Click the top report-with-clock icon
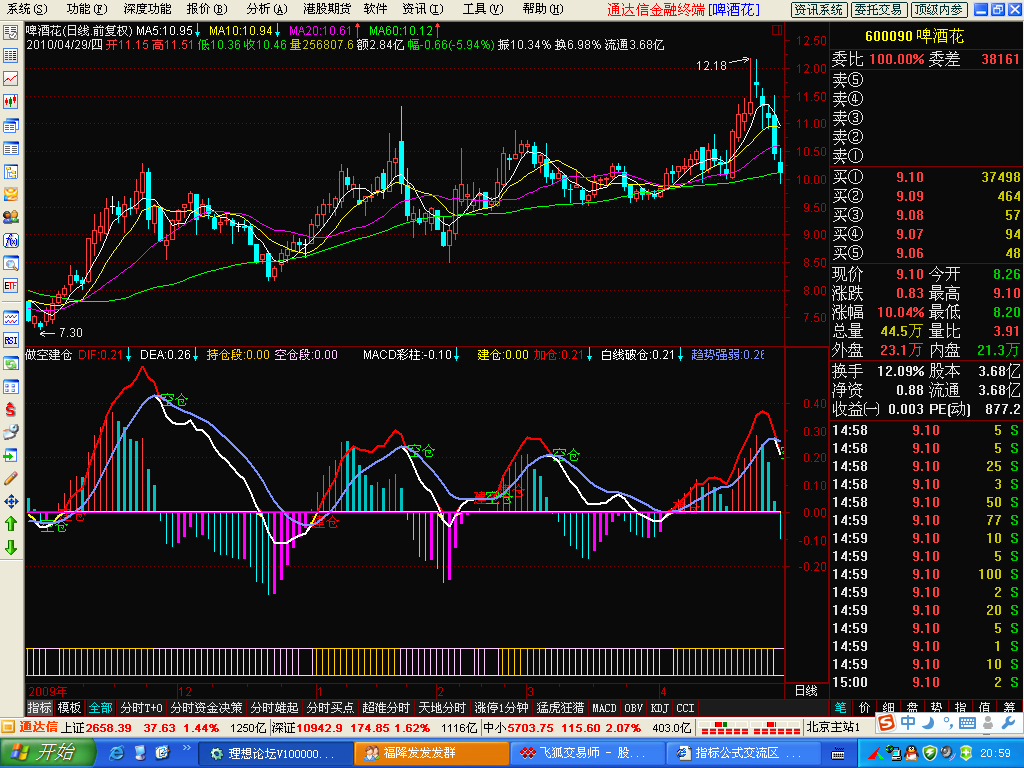Screen dimensions: 1024x768 [10, 32]
